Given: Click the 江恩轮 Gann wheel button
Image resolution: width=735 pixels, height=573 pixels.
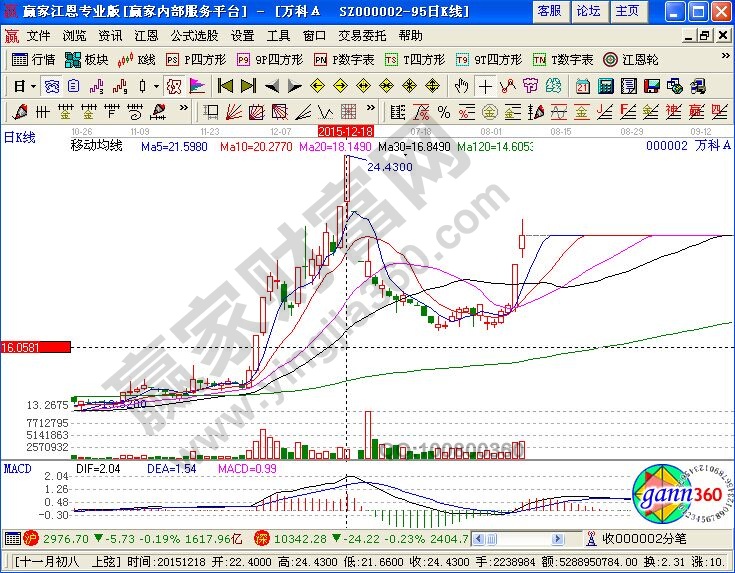Looking at the screenshot, I should coord(633,59).
